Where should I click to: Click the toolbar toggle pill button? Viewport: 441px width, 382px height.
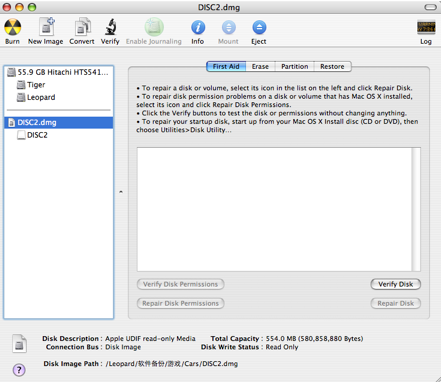click(430, 7)
